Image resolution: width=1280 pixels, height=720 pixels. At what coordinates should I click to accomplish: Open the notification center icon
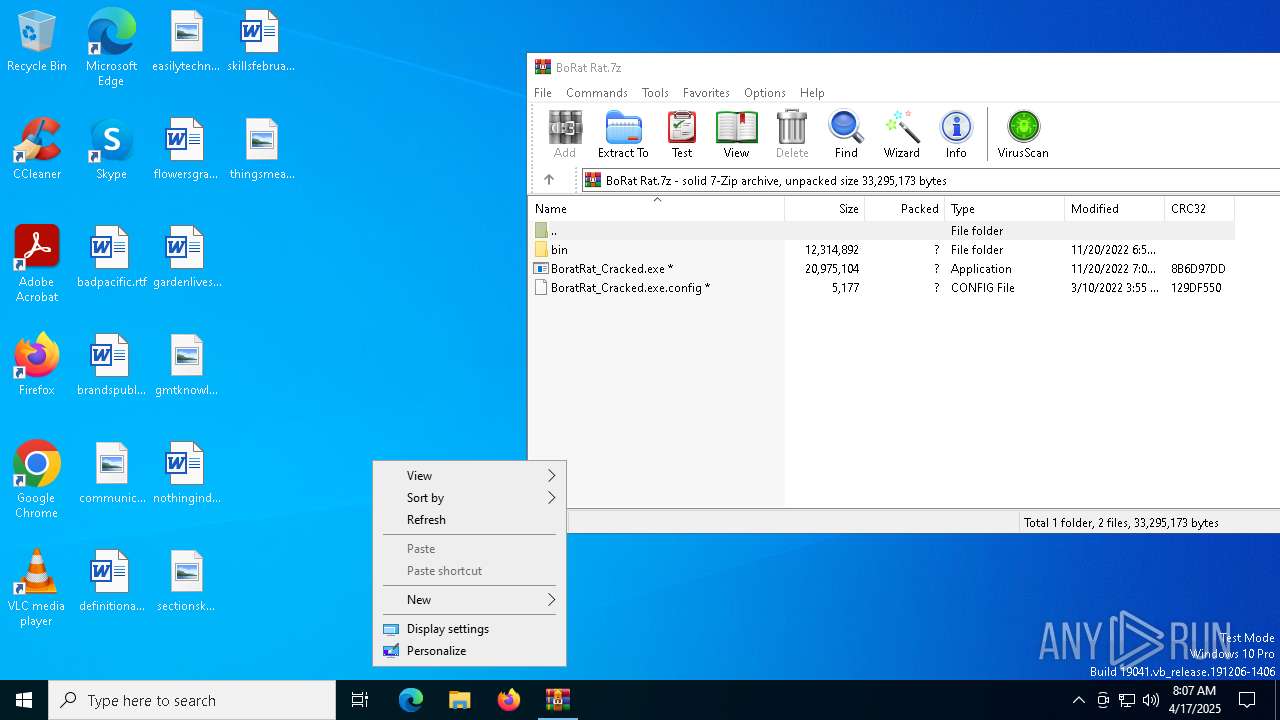pyautogui.click(x=1247, y=700)
